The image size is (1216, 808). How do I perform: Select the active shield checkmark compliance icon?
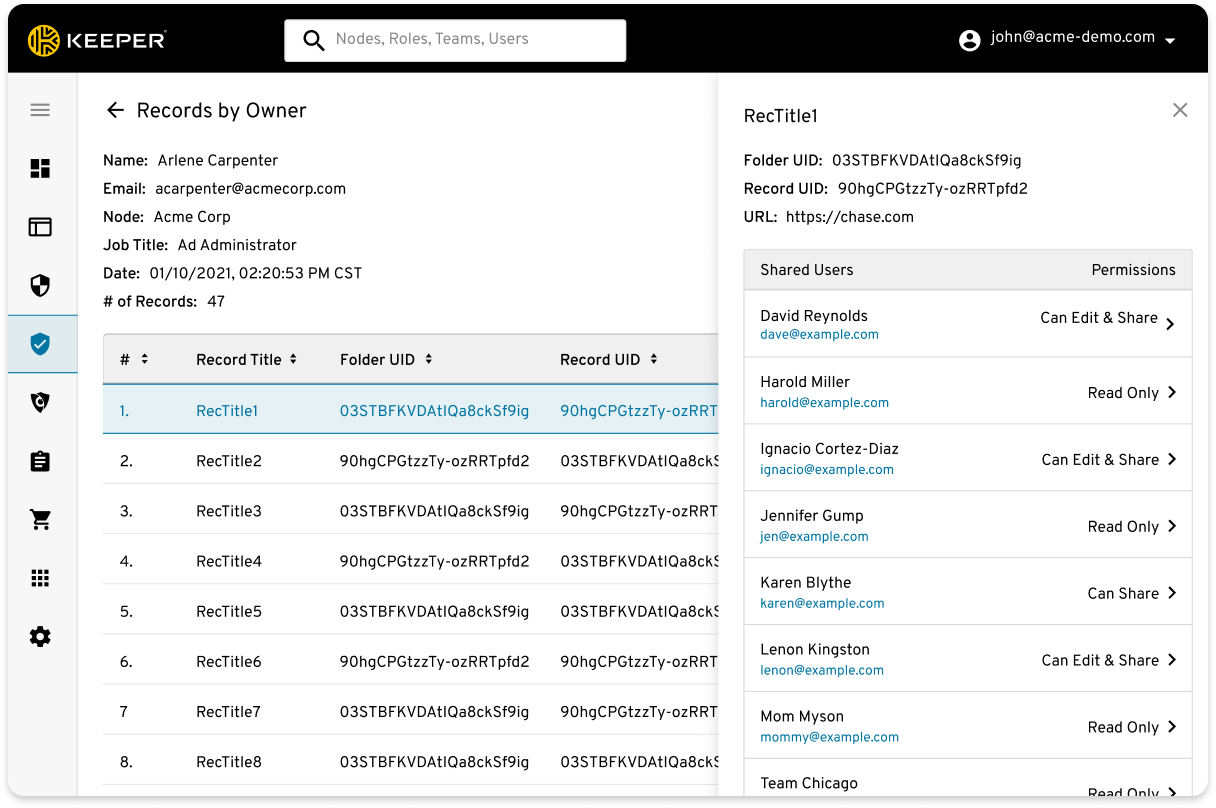40,344
